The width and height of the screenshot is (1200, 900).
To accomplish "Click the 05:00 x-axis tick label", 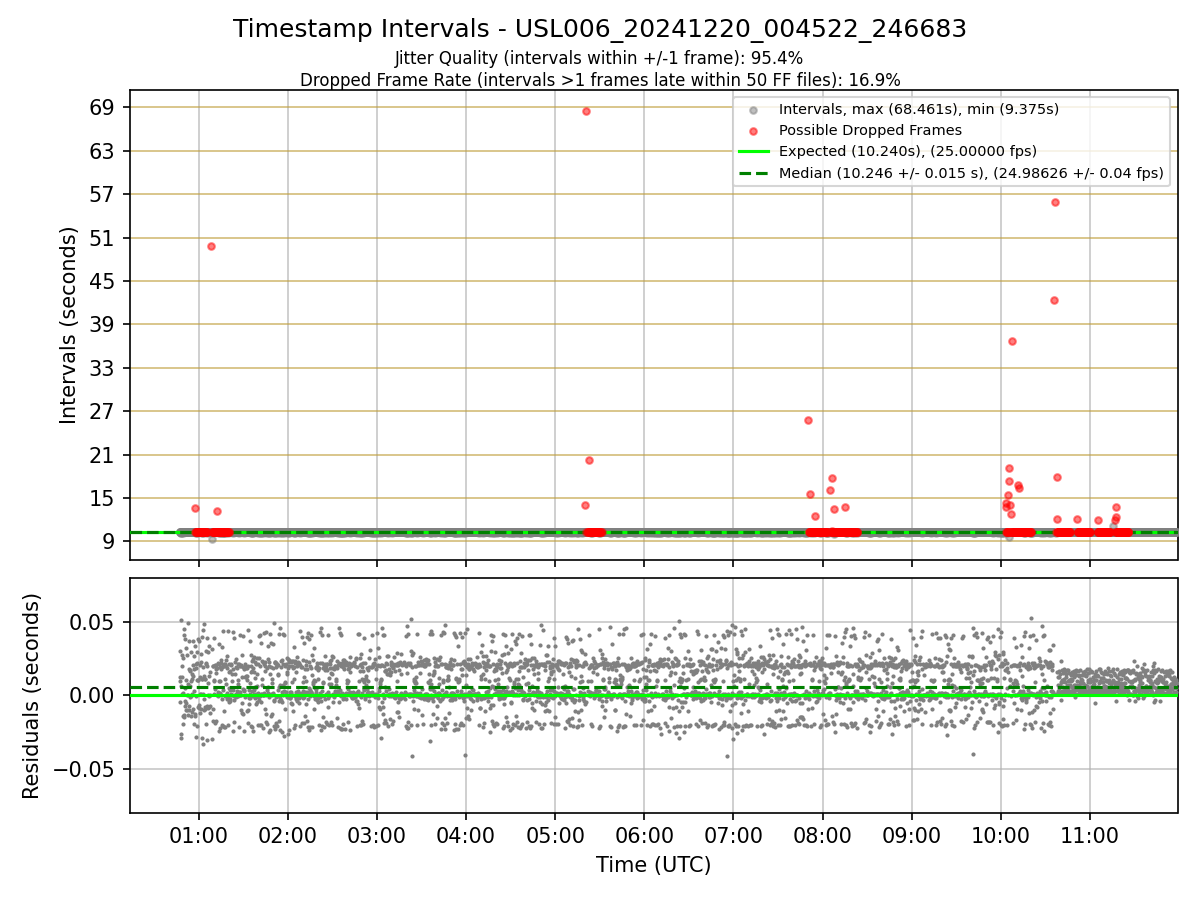I will 555,834.
